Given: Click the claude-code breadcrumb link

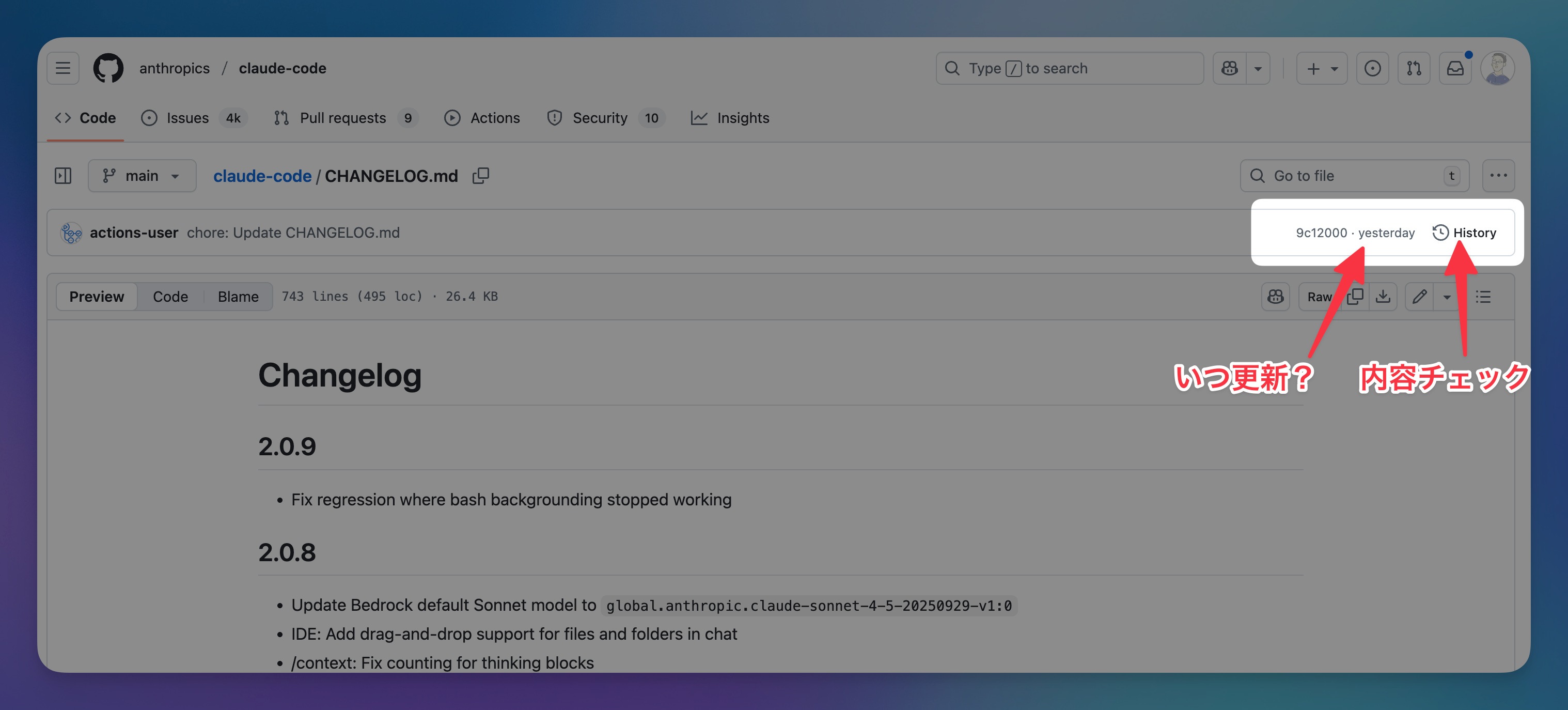Looking at the screenshot, I should point(262,176).
